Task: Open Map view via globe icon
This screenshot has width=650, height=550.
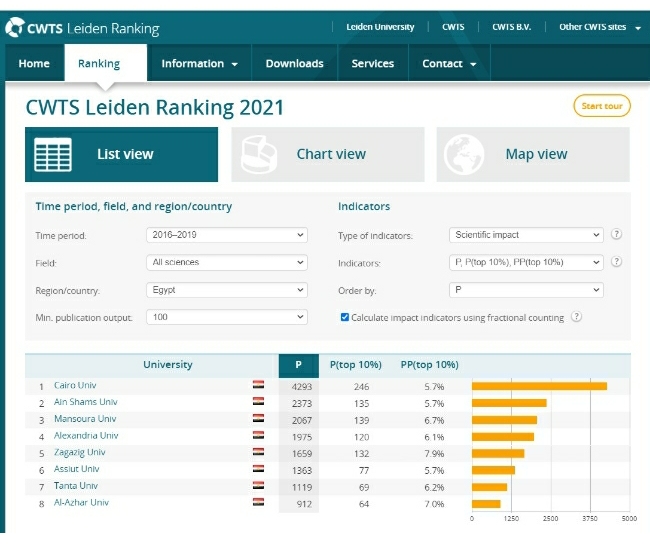Action: coord(464,154)
